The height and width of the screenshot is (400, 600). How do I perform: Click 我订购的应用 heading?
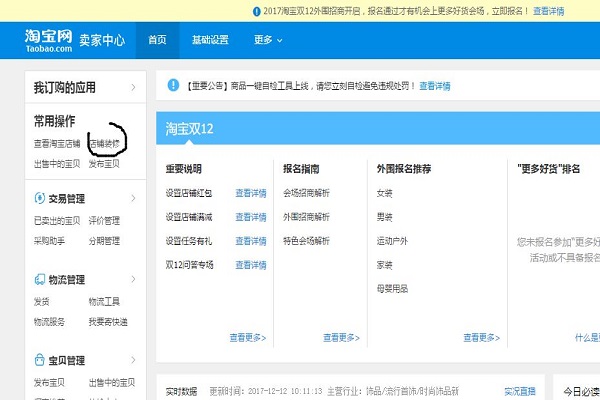point(65,87)
